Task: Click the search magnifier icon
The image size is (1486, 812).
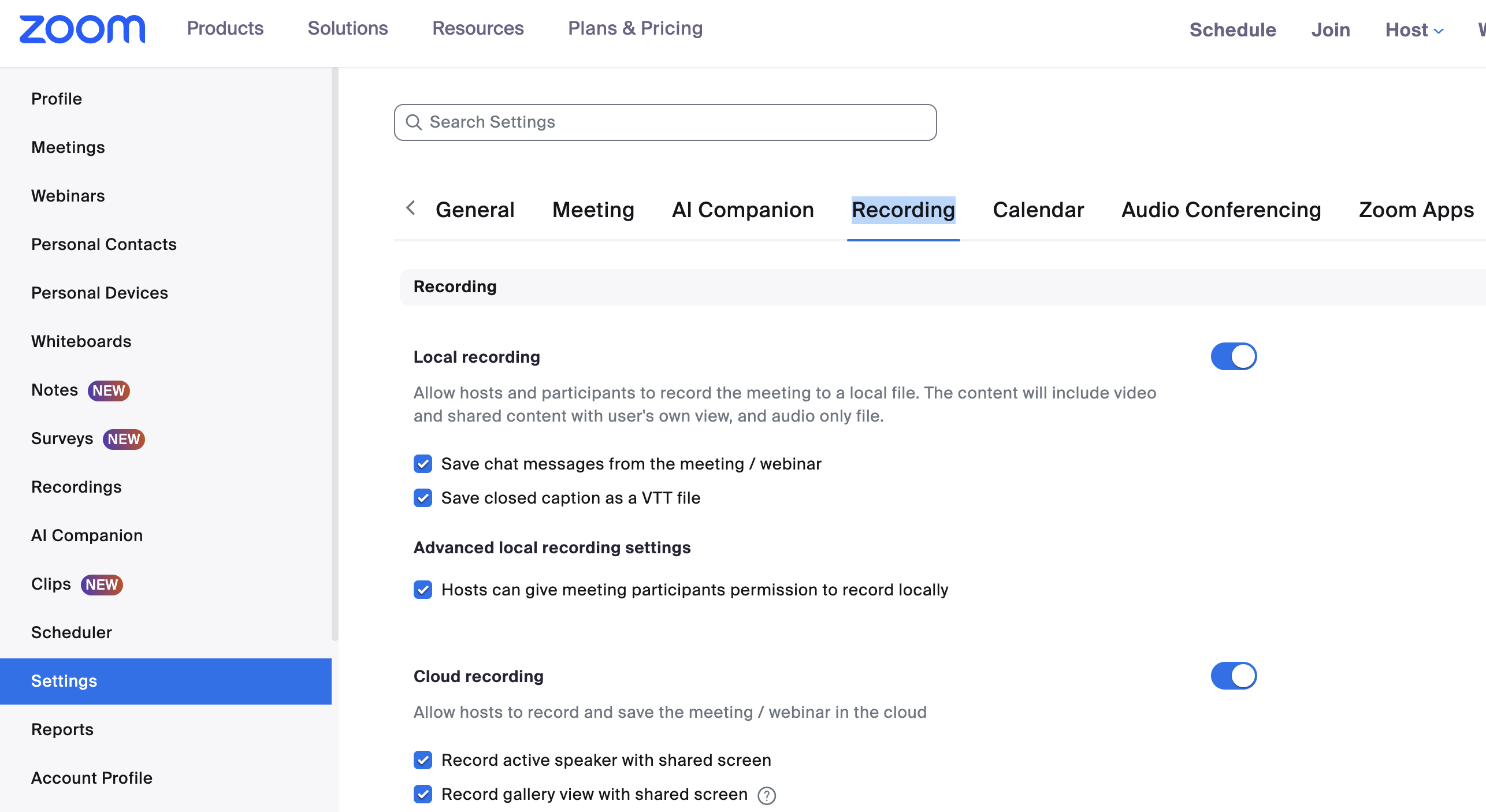Action: [414, 122]
